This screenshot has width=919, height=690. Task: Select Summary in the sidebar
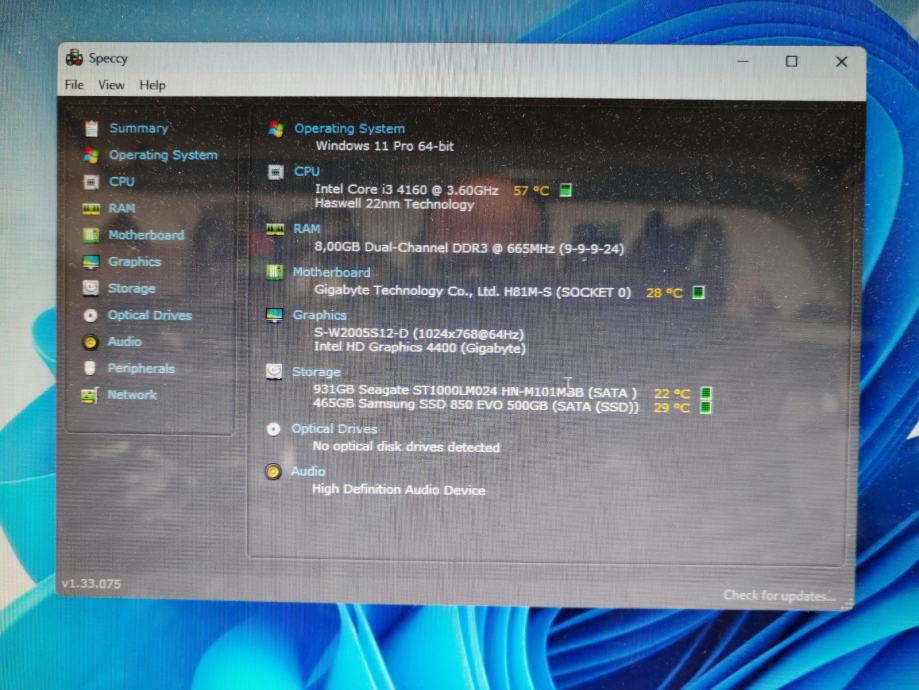tap(139, 128)
